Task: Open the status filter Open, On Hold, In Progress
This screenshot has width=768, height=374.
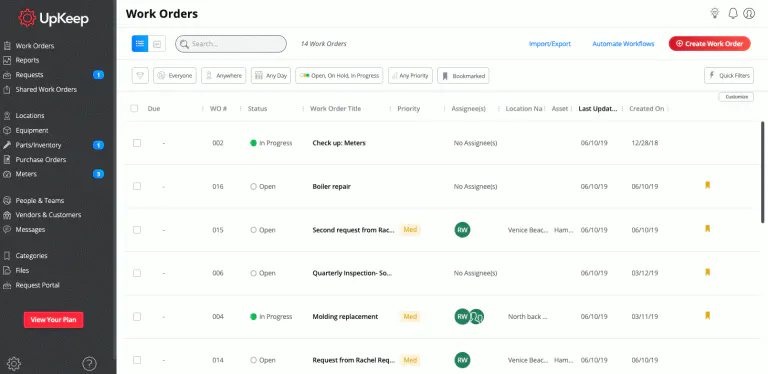Action: [339, 76]
